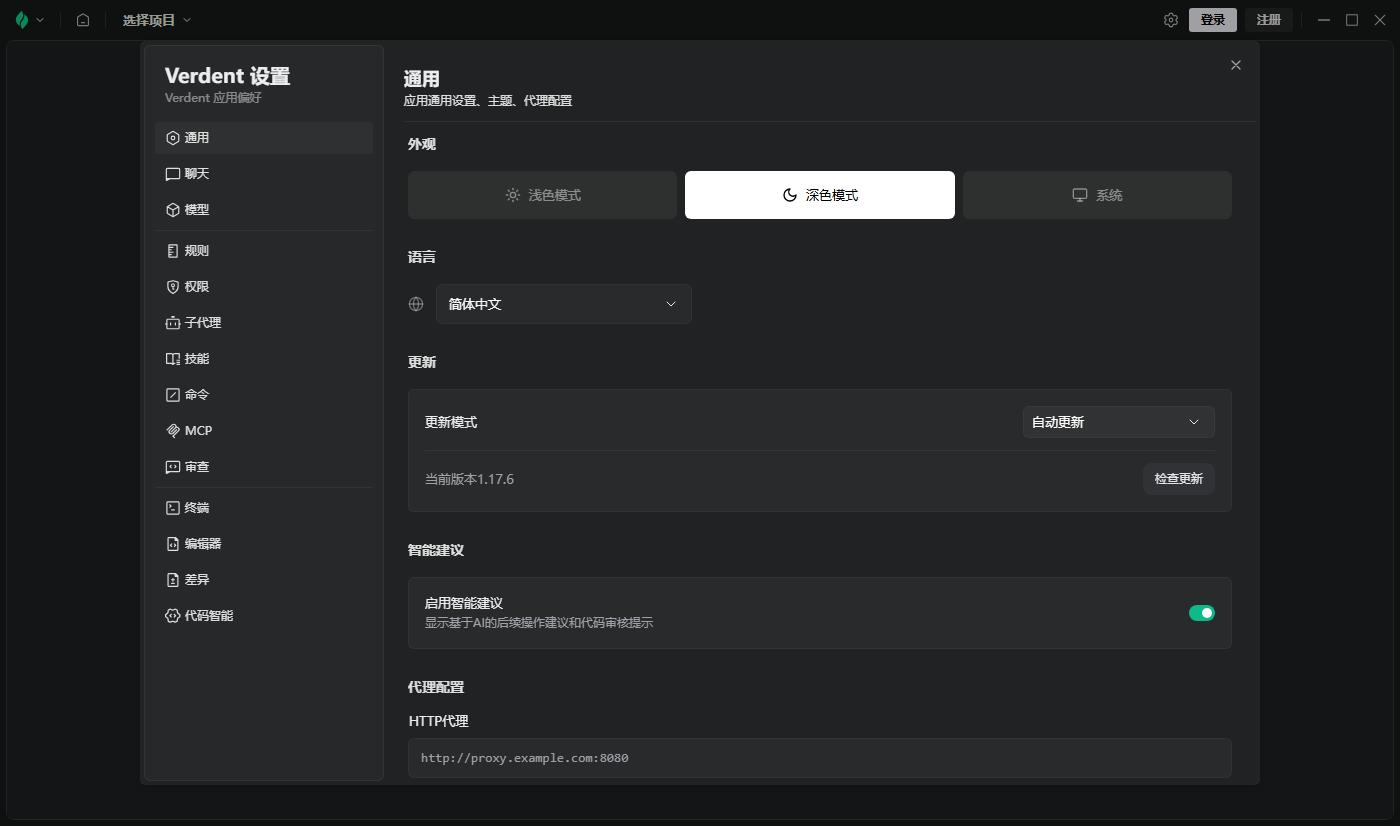Viewport: 1400px width, 826px height.
Task: Open the 技能 settings section
Action: coord(197,358)
